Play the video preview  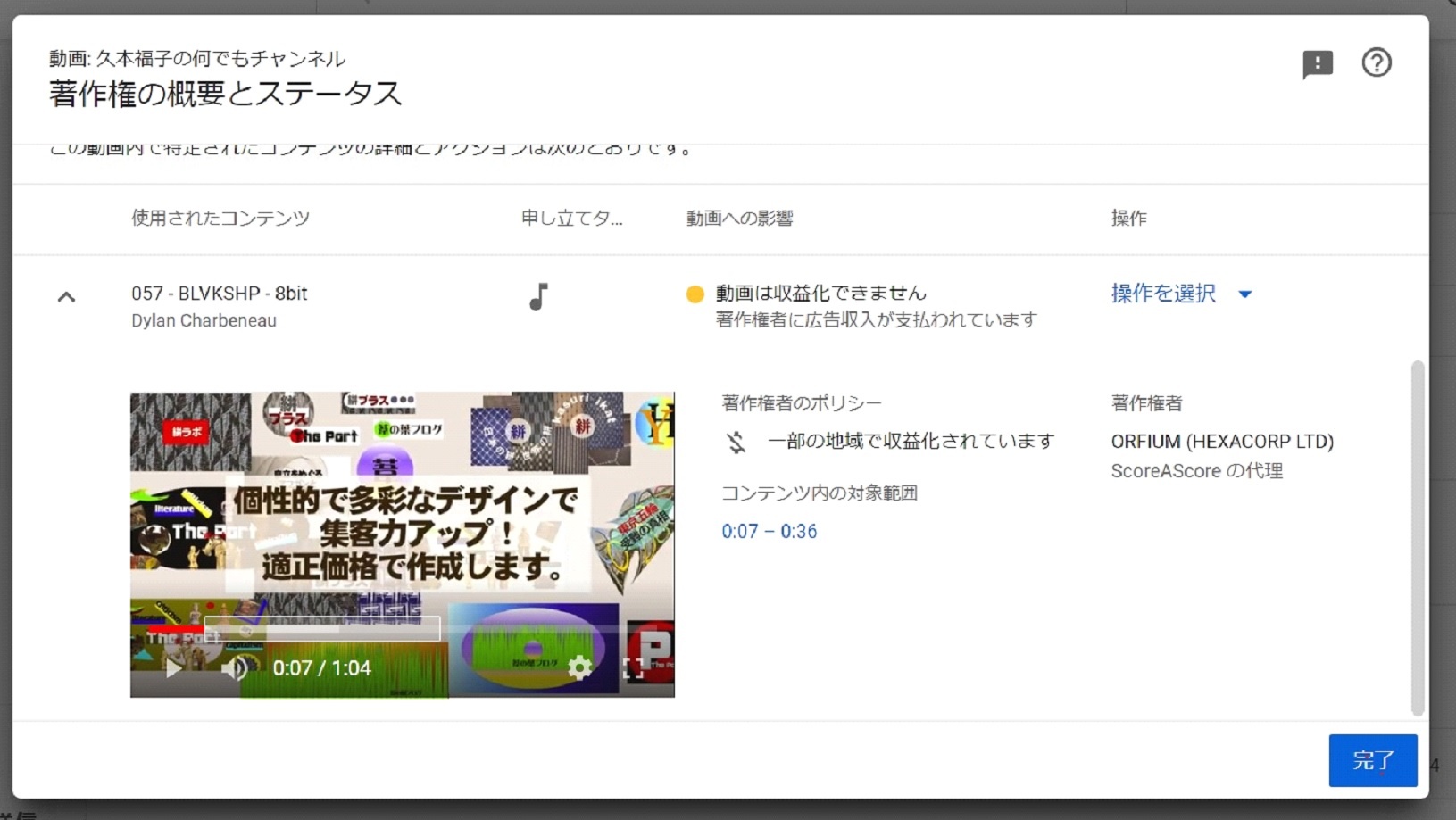coord(173,668)
